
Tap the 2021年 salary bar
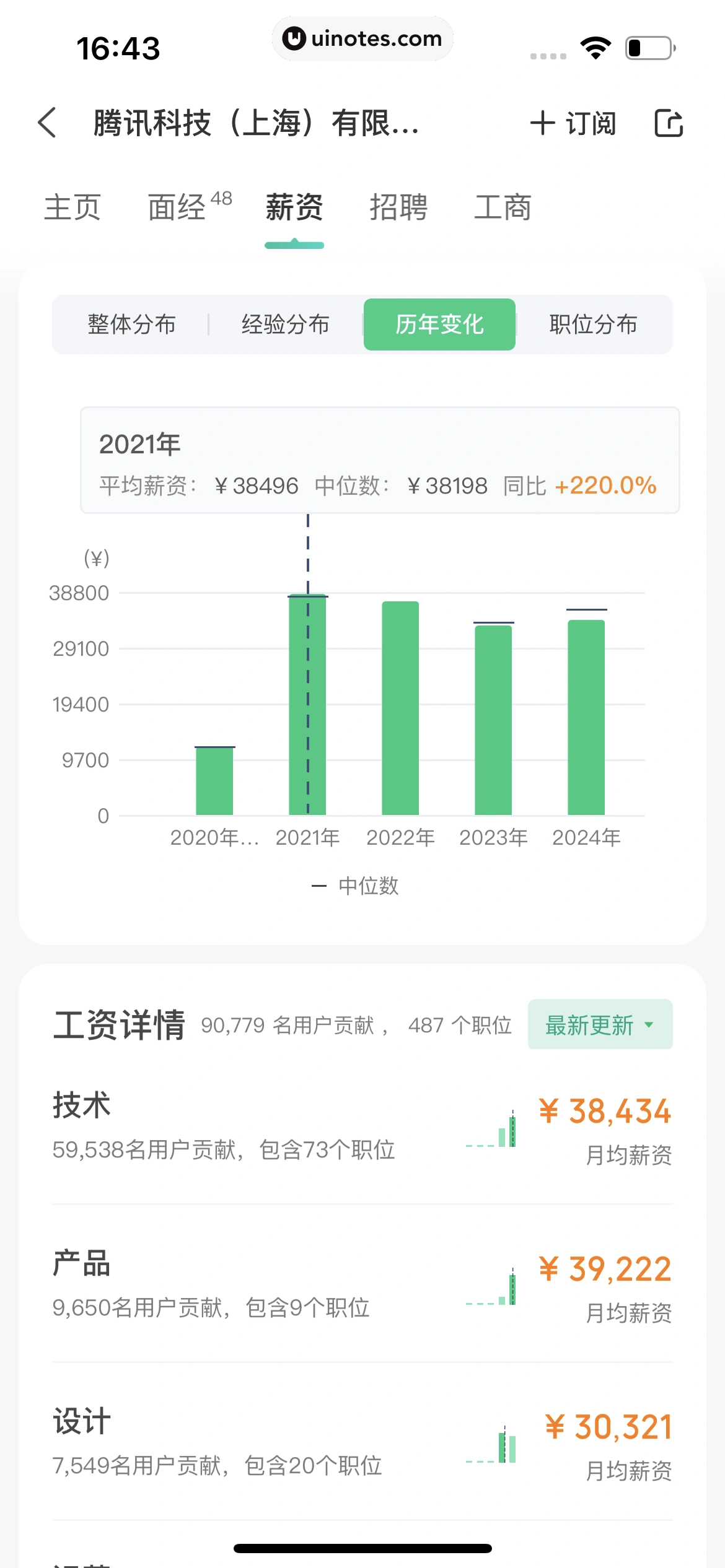(307, 705)
